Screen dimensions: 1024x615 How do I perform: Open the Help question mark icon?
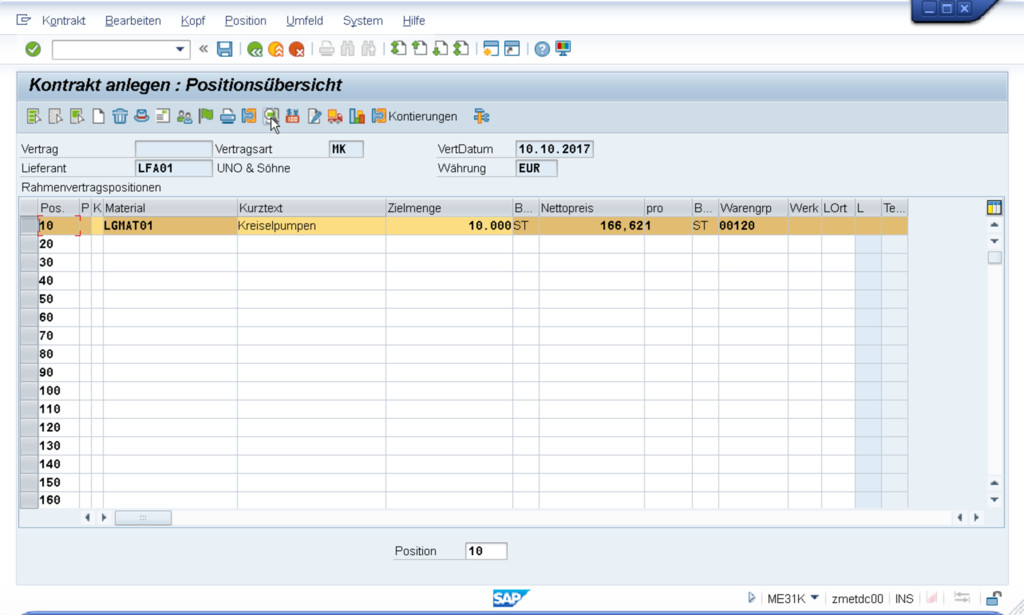click(542, 49)
